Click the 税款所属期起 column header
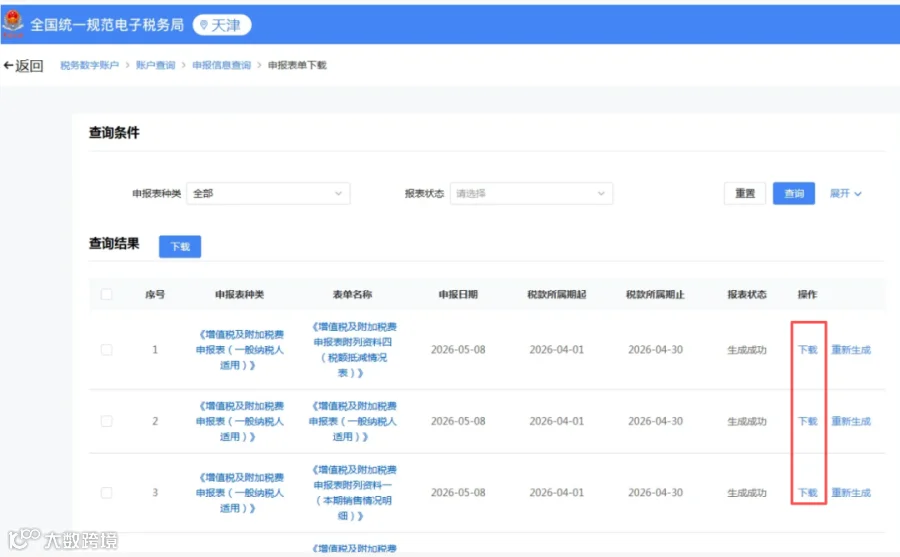Viewport: 900px width, 557px height. click(x=557, y=295)
